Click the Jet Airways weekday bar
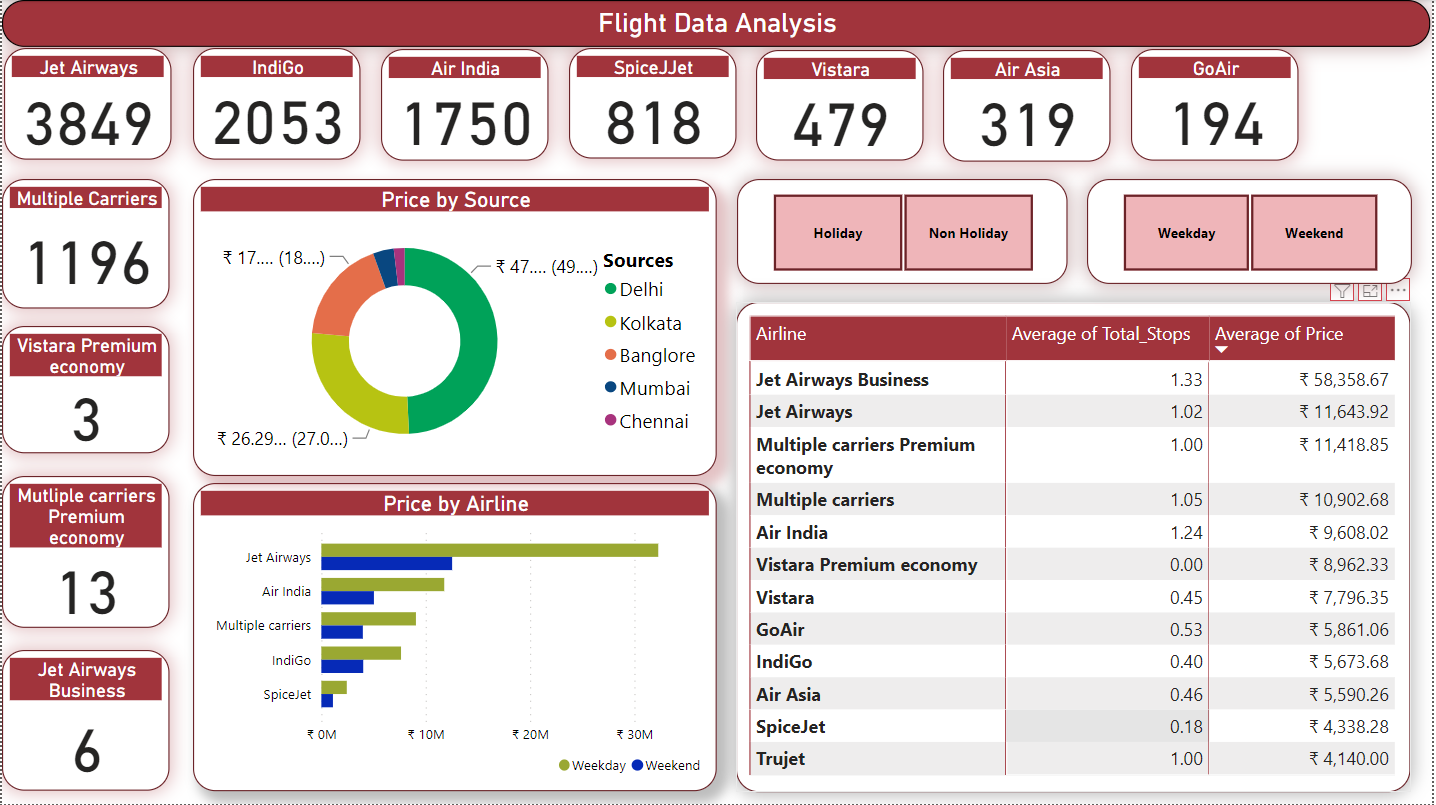Screen dimensions: 1436x805 click(489, 550)
